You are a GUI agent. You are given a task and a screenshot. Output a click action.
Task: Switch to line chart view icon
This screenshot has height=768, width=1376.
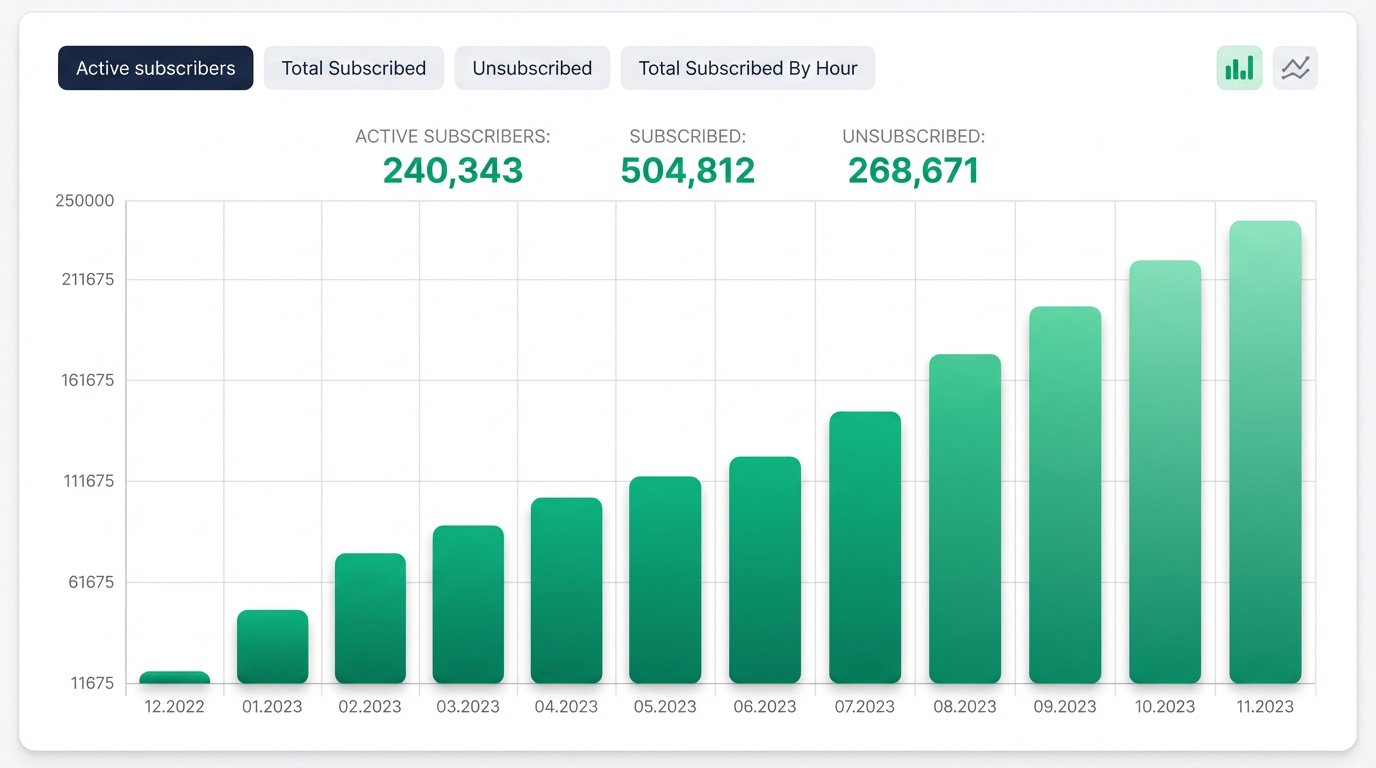(1295, 68)
